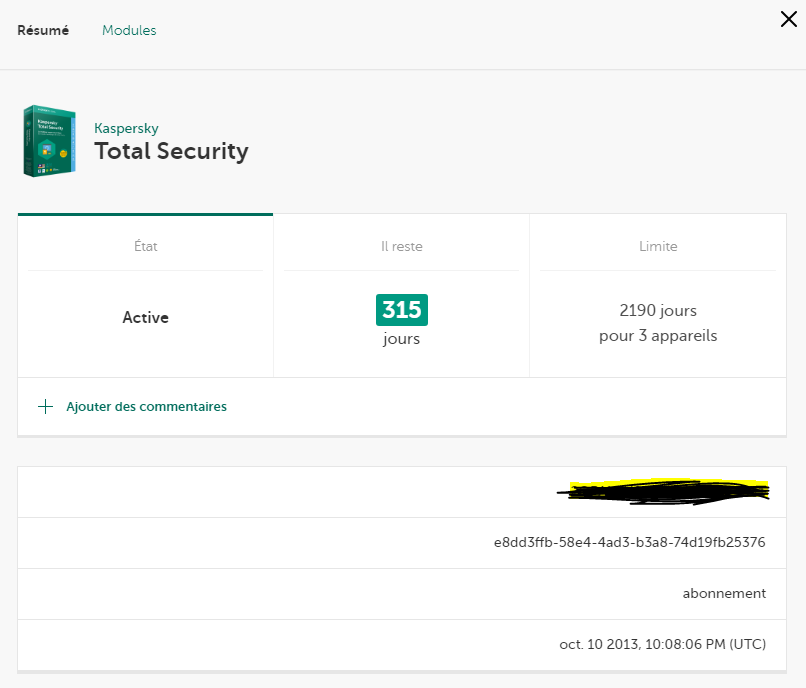The image size is (806, 688).
Task: Select the Résumé tab
Action: pyautogui.click(x=43, y=30)
